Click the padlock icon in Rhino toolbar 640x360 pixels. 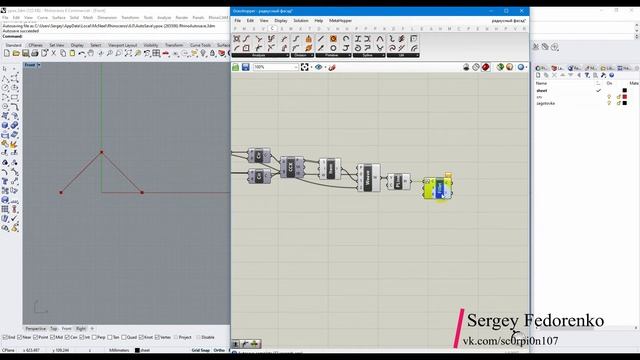tap(213, 53)
